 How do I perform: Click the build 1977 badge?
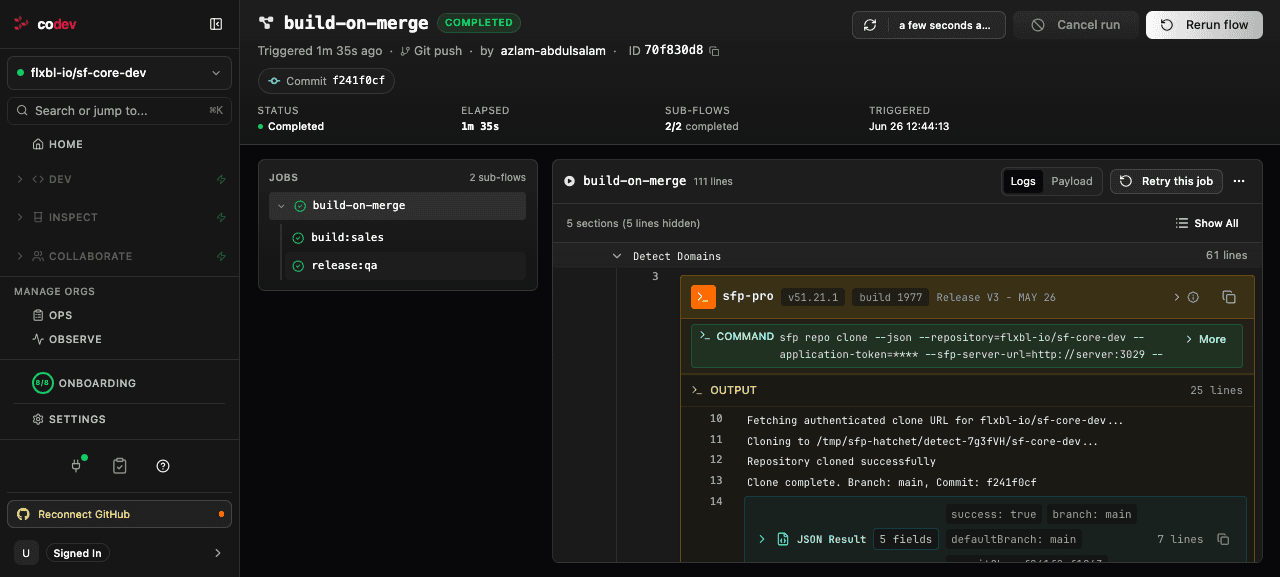tap(890, 297)
